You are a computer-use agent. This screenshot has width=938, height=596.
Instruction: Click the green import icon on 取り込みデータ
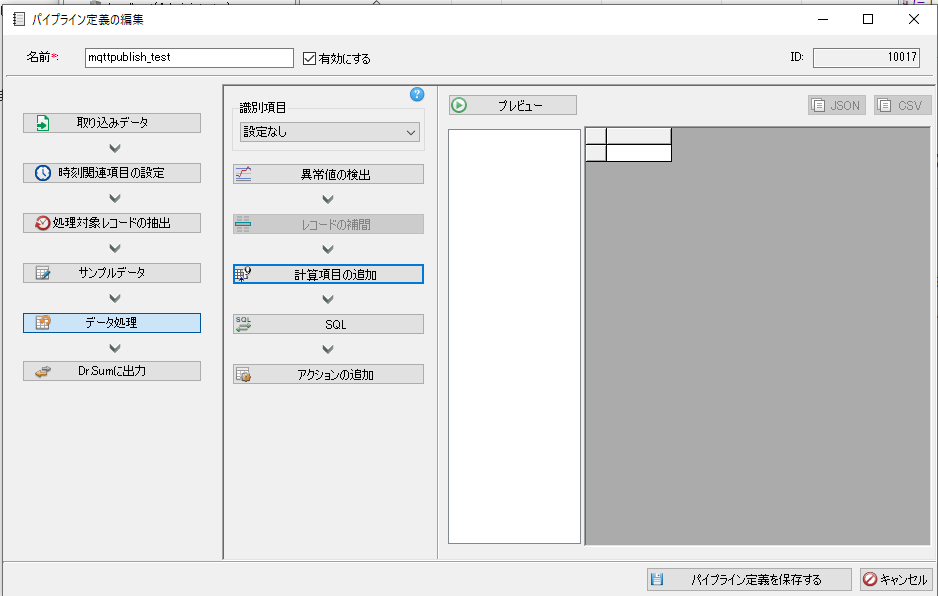(42, 123)
